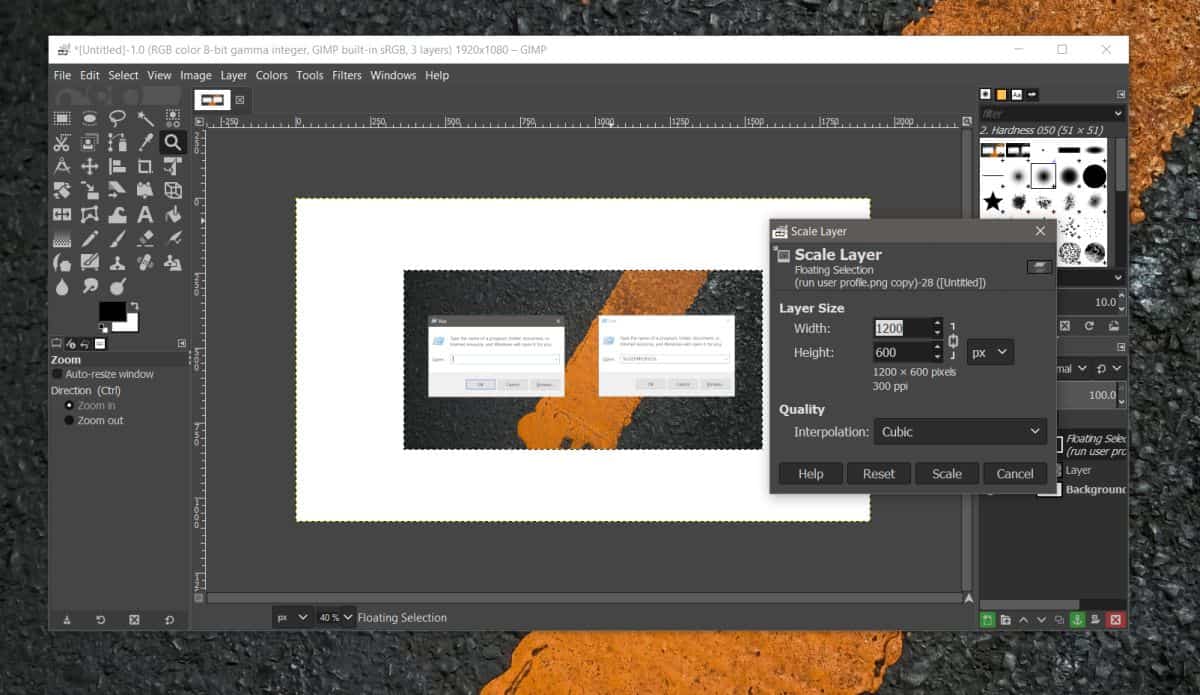Viewport: 1200px width, 695px height.
Task: Toggle the chain link between Width and Height
Action: pyautogui.click(x=953, y=340)
